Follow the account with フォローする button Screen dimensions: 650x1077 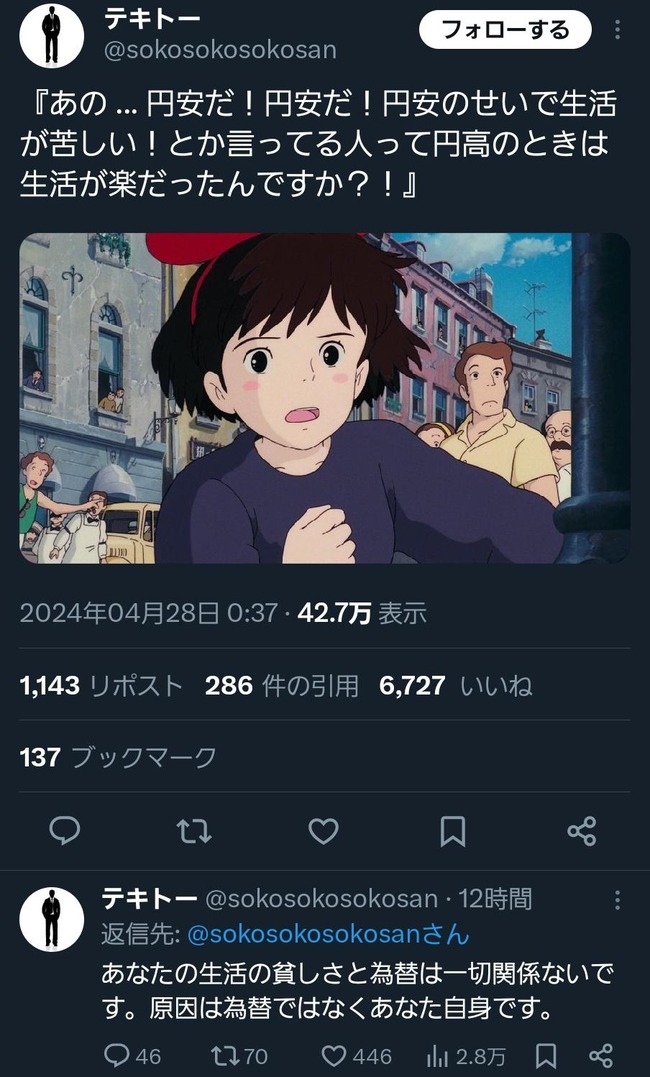[x=505, y=30]
